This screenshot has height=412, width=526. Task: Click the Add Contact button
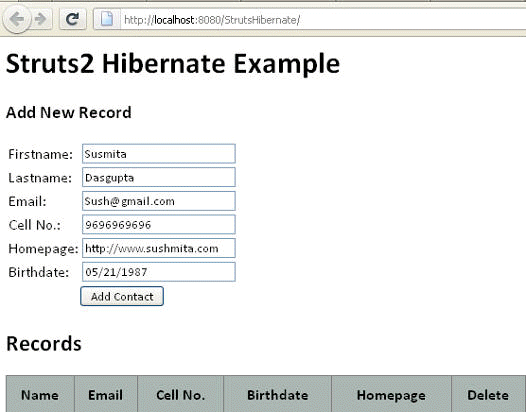122,296
